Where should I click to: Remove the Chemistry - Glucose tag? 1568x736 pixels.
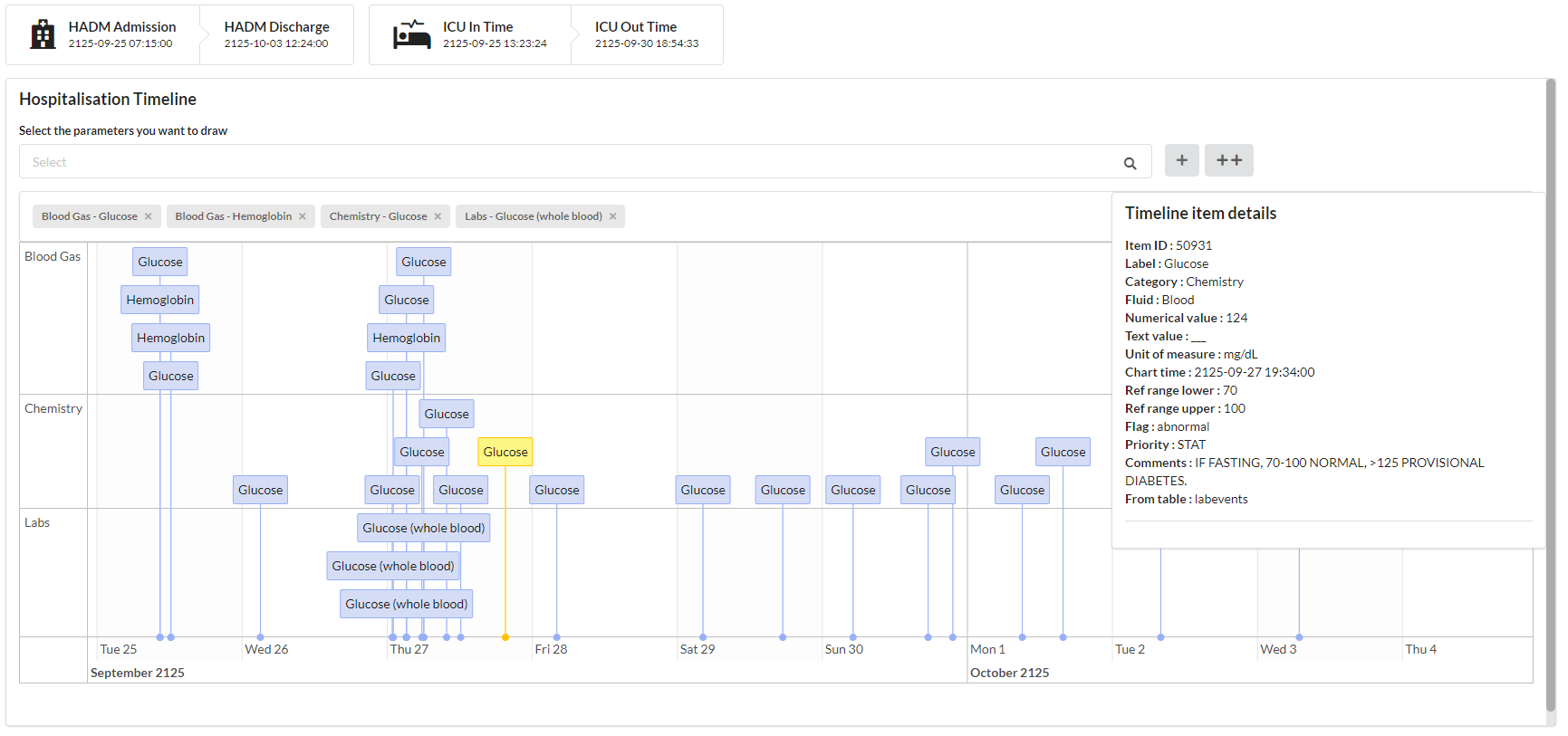click(x=438, y=216)
